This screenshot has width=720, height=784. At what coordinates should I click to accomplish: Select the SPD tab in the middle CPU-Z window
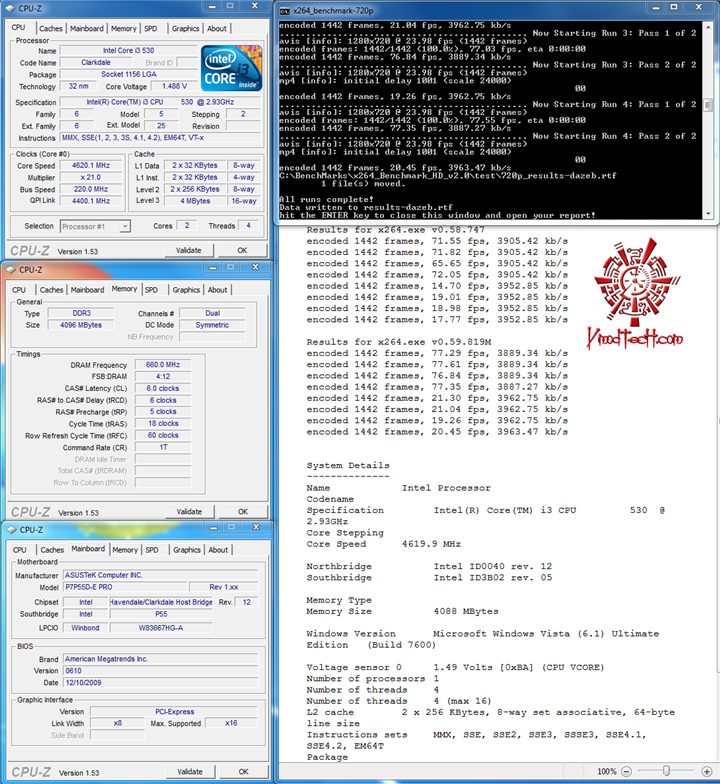152,290
